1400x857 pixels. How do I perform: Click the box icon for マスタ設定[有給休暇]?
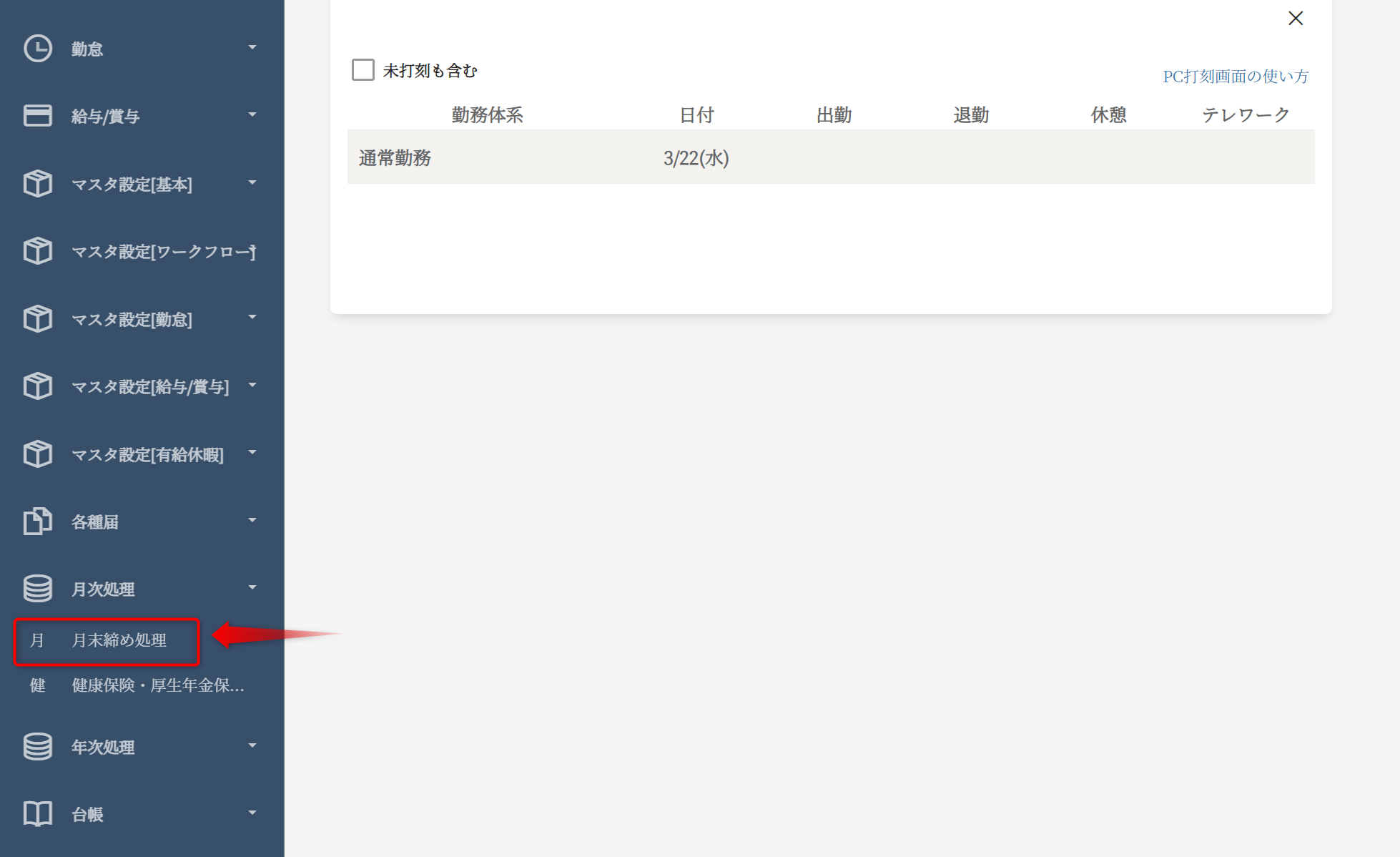(37, 454)
